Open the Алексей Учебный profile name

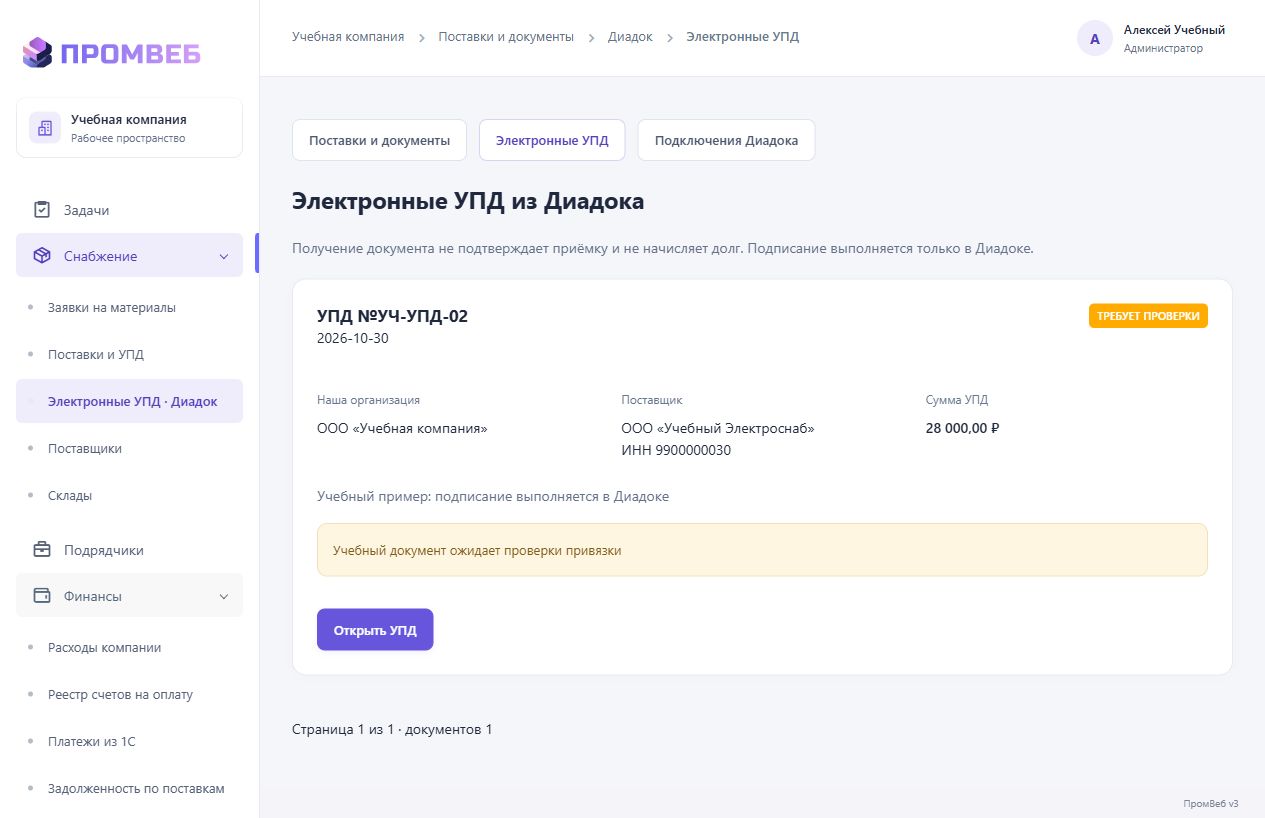1174,30
